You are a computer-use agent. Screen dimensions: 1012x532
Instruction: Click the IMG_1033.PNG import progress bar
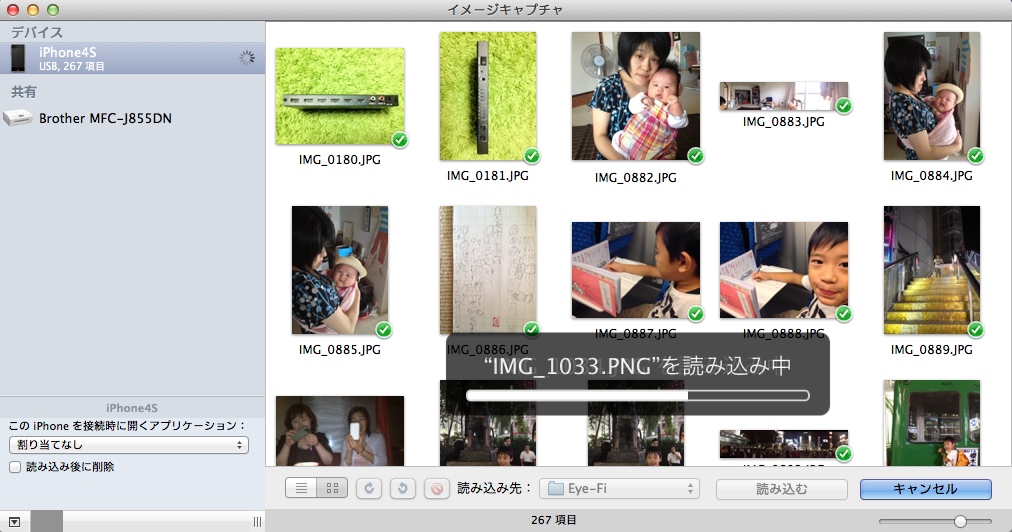click(x=638, y=395)
